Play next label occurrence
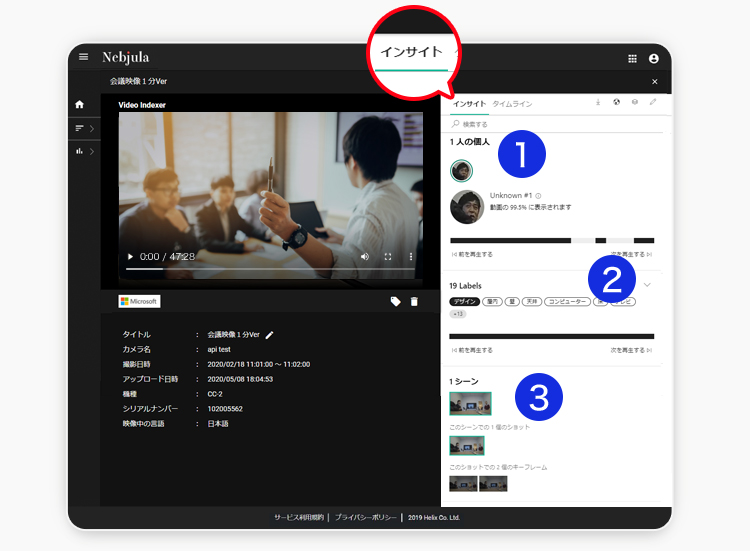This screenshot has width=750, height=551. (x=631, y=350)
